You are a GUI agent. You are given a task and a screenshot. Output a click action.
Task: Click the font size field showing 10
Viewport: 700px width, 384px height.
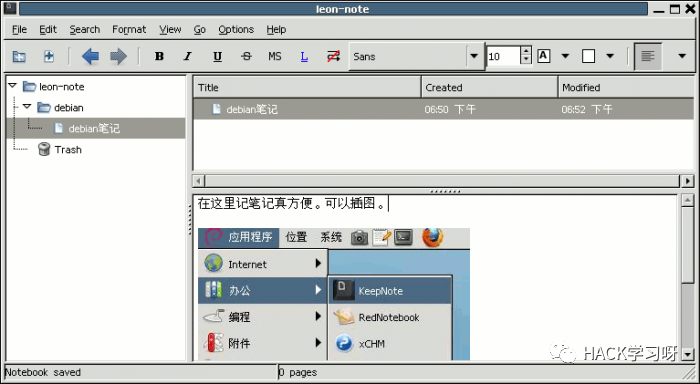coord(503,56)
